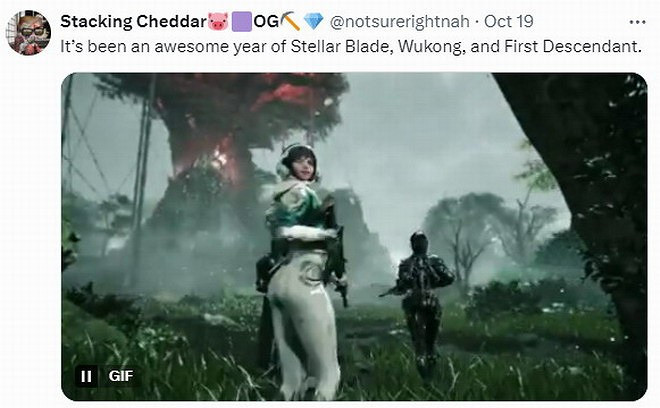Click the OG text in the display name
The width and height of the screenshot is (660, 408).
[x=266, y=21]
